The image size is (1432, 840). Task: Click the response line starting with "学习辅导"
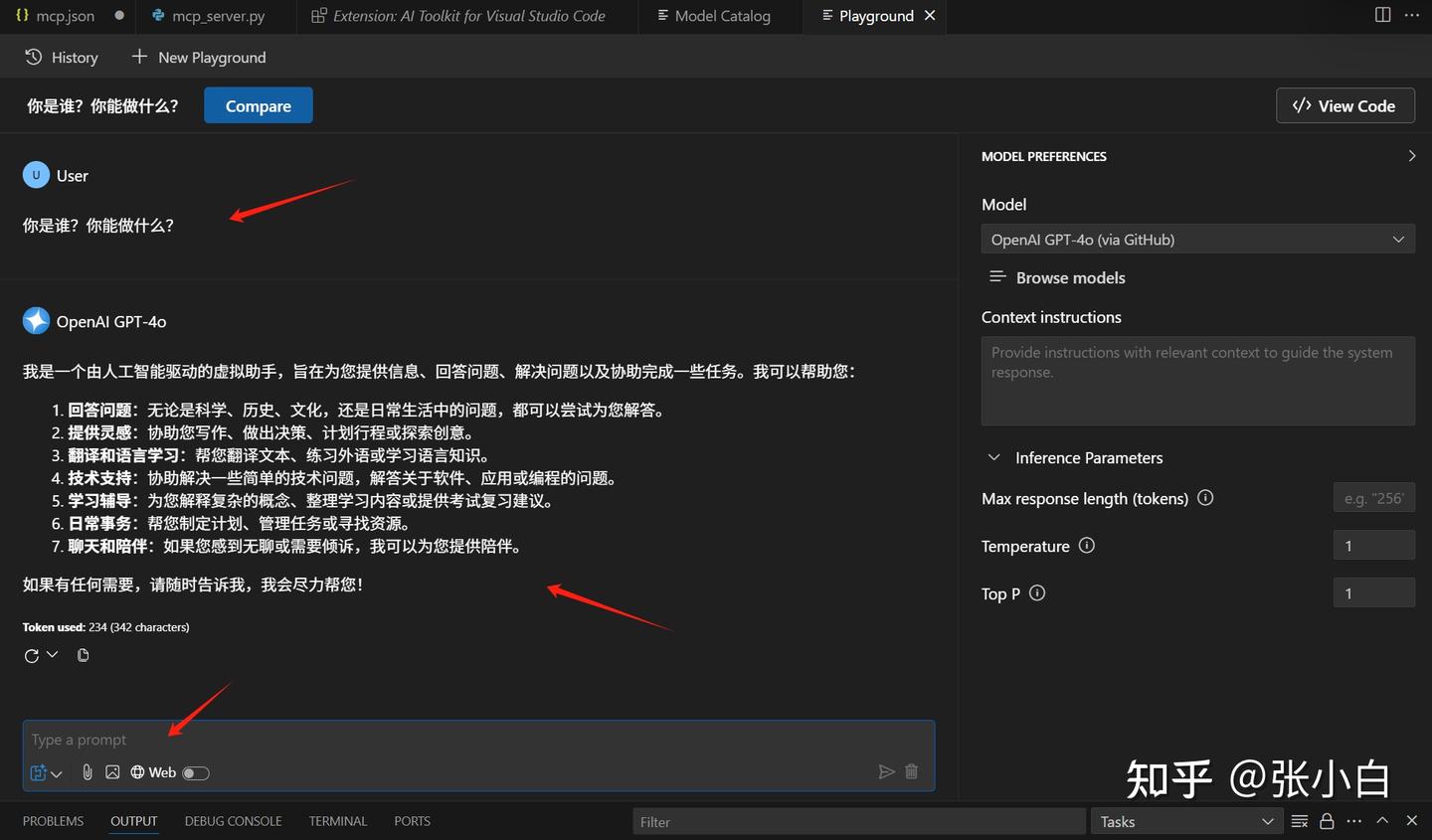coord(312,501)
